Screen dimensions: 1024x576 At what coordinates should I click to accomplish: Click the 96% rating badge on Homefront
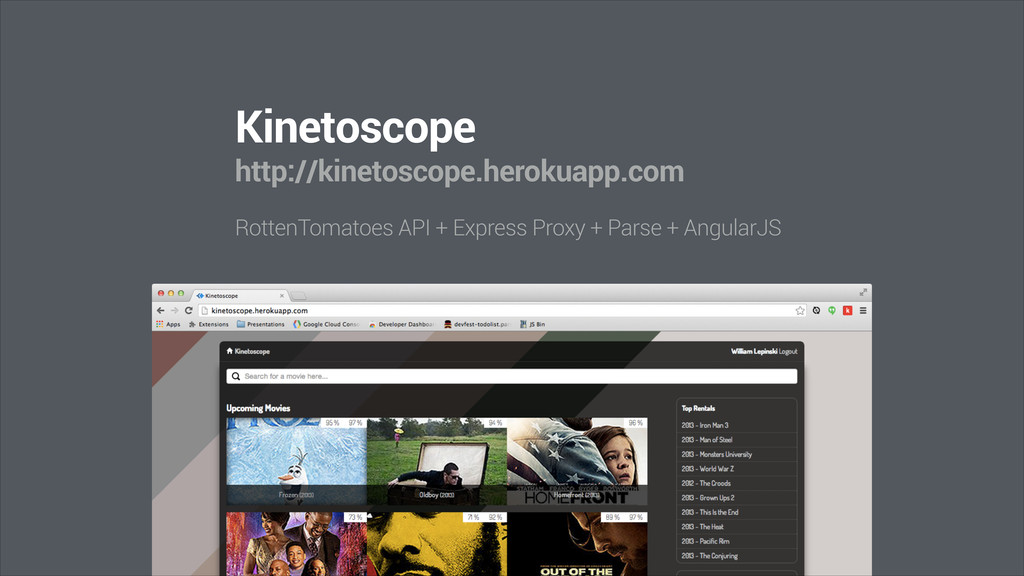[x=635, y=423]
